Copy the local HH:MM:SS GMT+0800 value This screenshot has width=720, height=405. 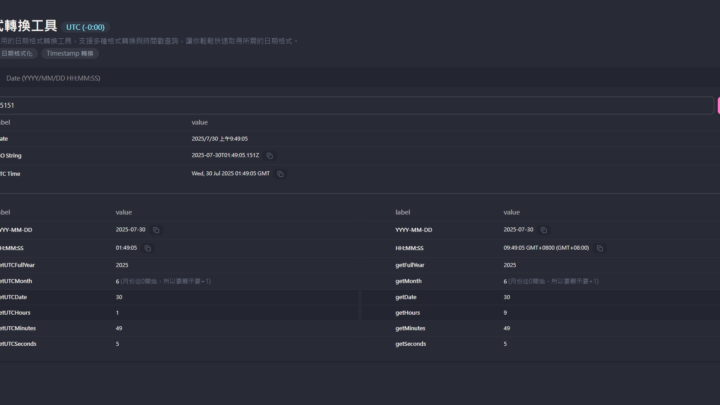[598, 248]
